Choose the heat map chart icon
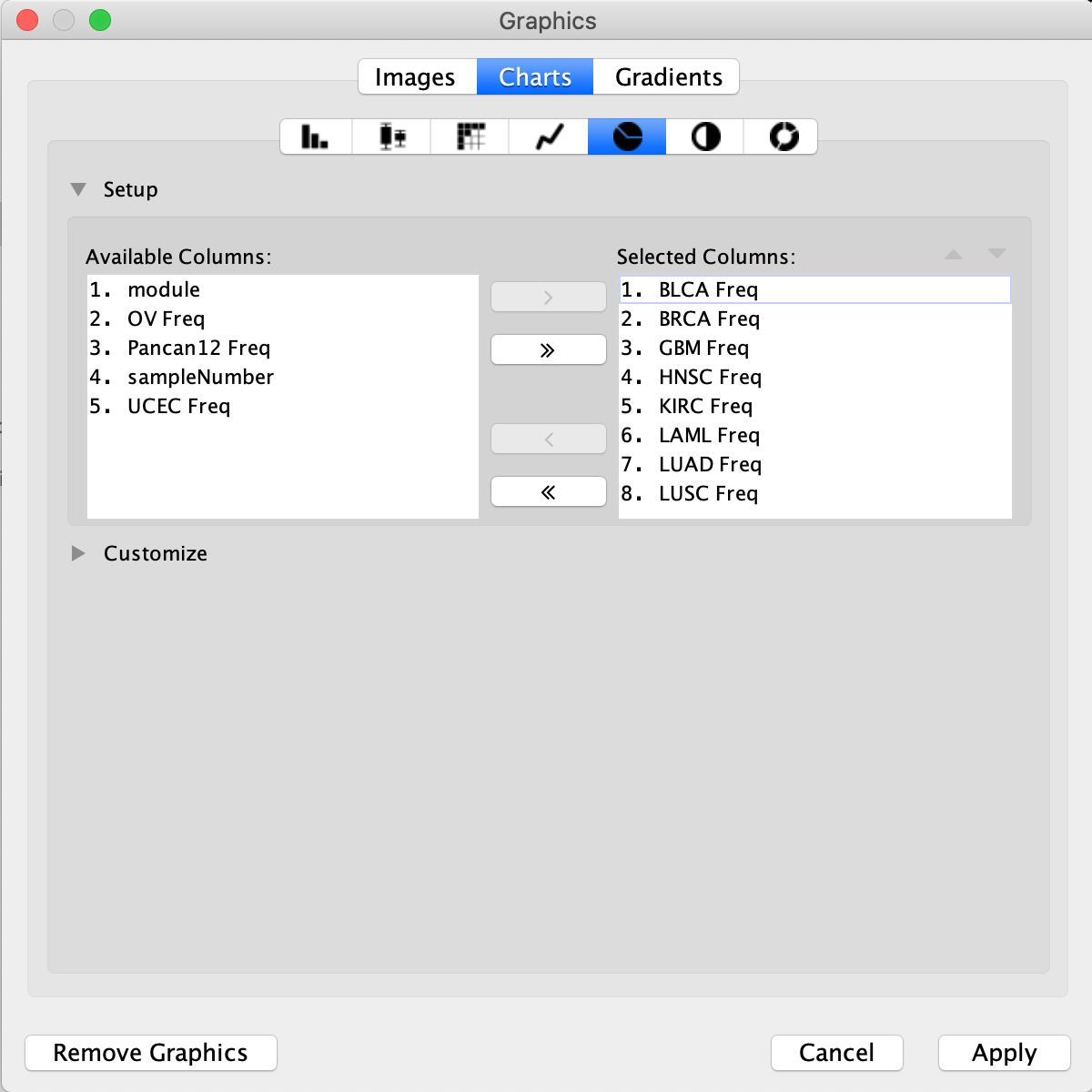This screenshot has width=1092, height=1092. tap(470, 136)
